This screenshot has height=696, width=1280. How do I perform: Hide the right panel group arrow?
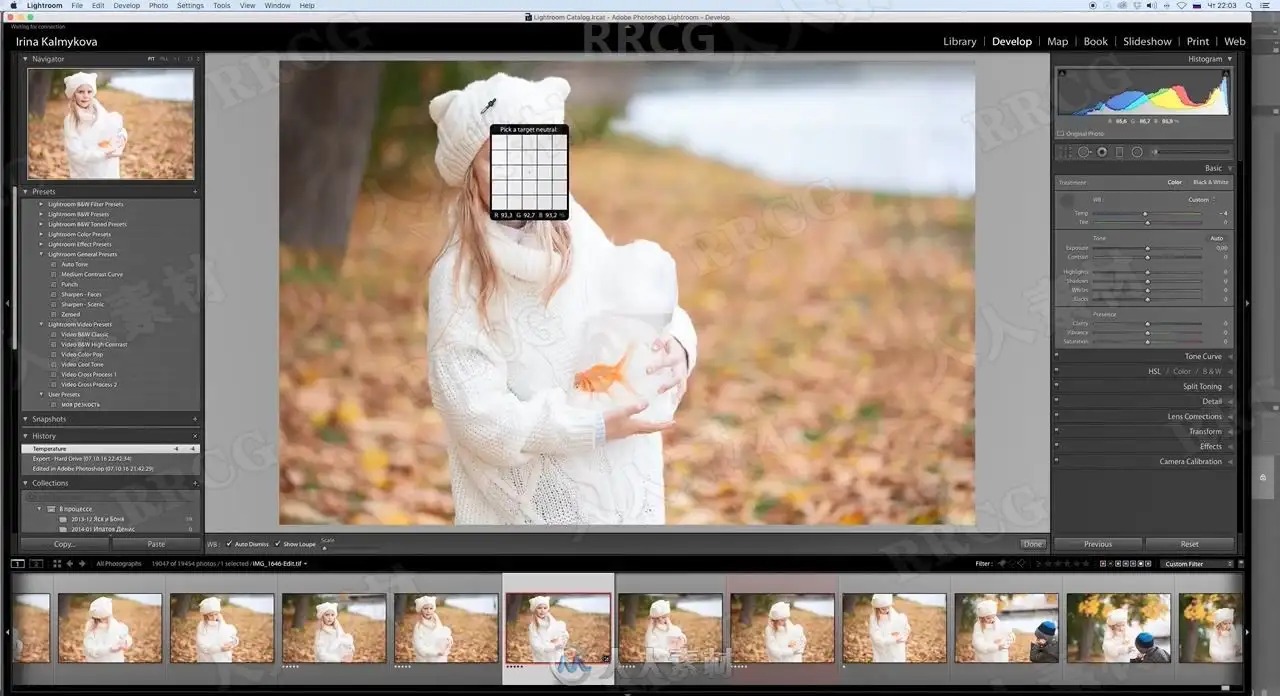pos(1247,303)
